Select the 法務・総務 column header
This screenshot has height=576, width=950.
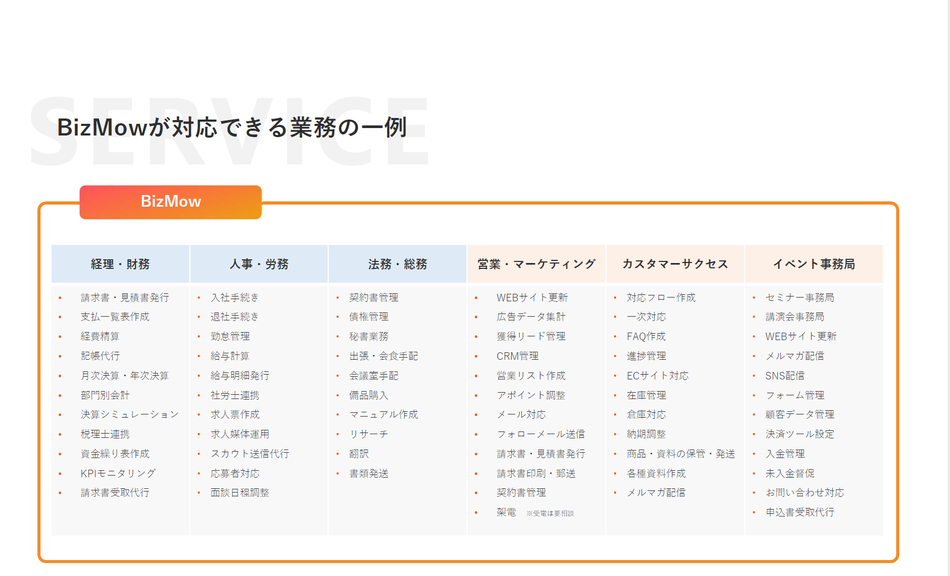click(397, 264)
